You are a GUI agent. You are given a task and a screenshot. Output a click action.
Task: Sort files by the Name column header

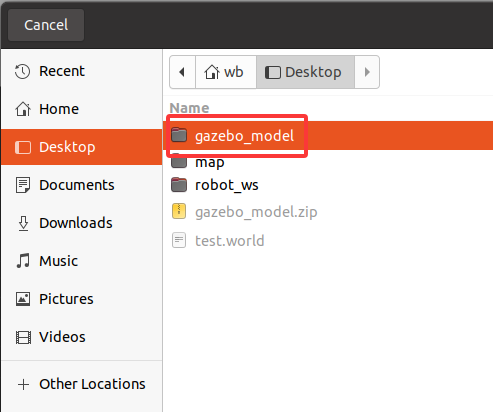coord(189,108)
